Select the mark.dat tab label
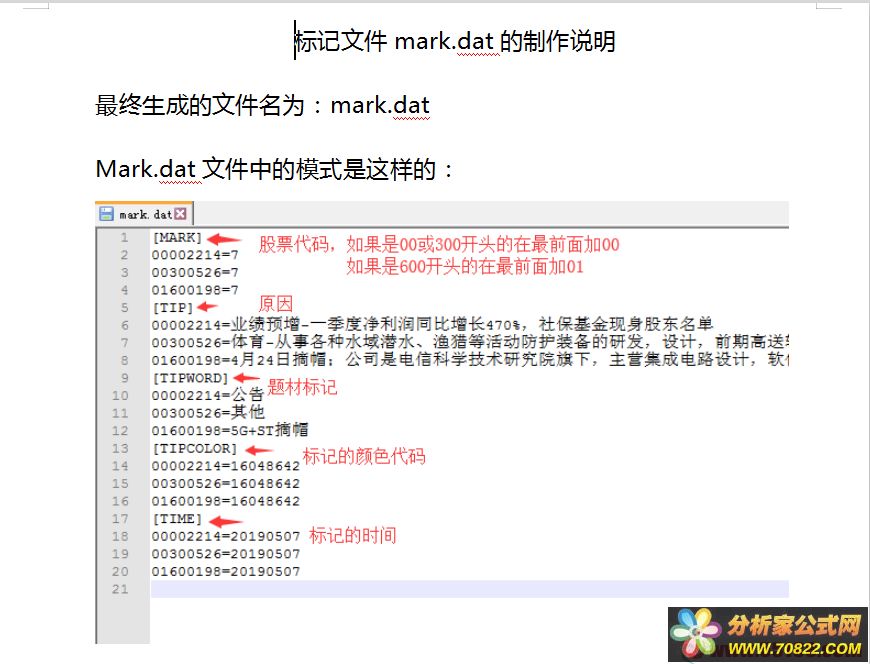Screen dimensions: 870x664 click(x=145, y=214)
